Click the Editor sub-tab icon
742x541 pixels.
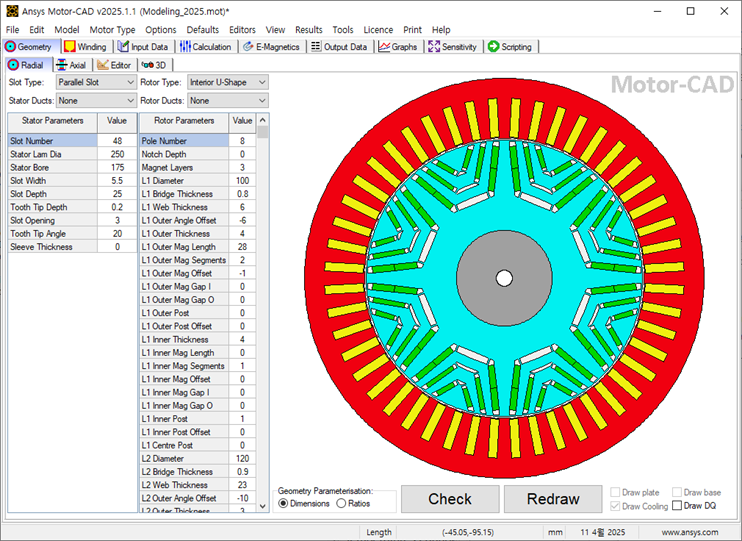(103, 65)
